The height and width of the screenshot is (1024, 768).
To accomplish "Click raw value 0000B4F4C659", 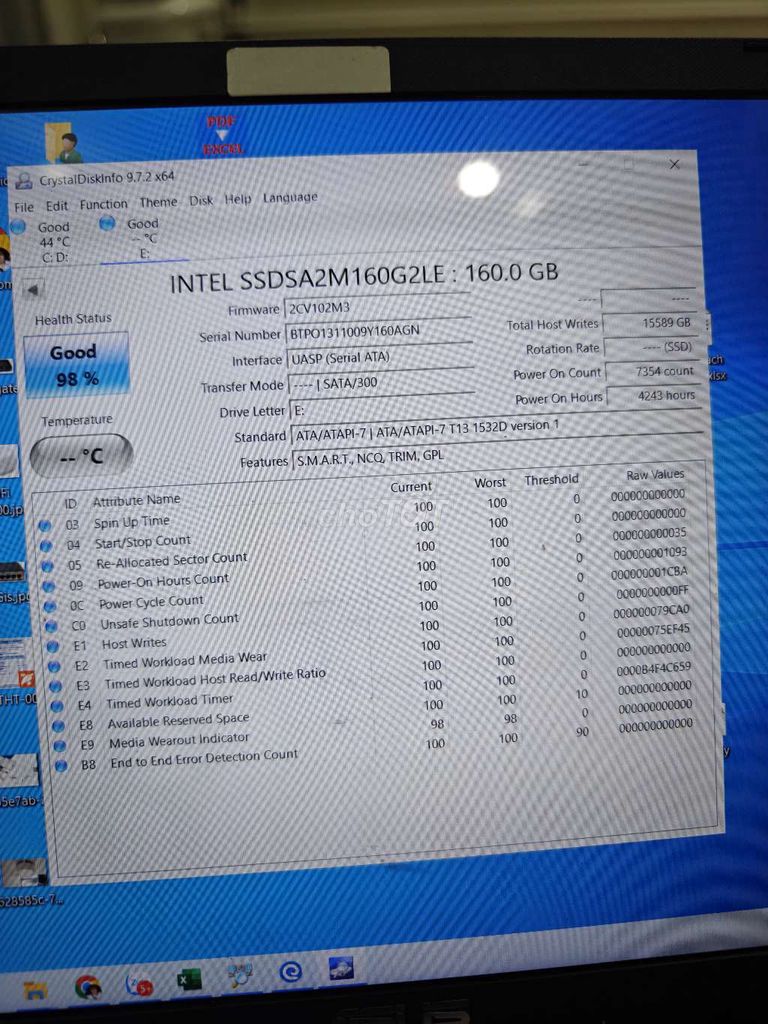I will tap(653, 670).
